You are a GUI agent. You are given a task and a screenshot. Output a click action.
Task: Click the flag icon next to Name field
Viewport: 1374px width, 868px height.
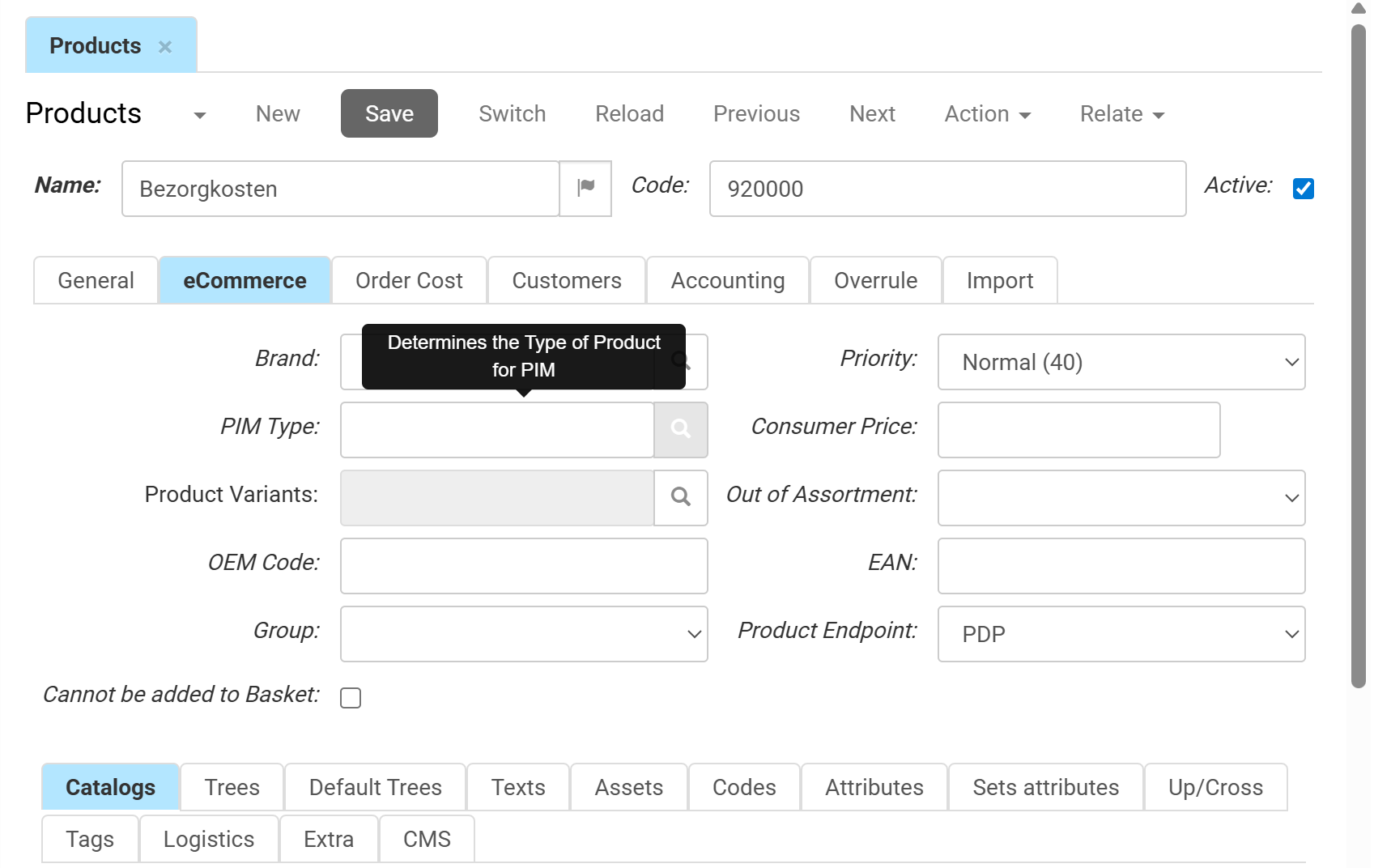tap(585, 189)
